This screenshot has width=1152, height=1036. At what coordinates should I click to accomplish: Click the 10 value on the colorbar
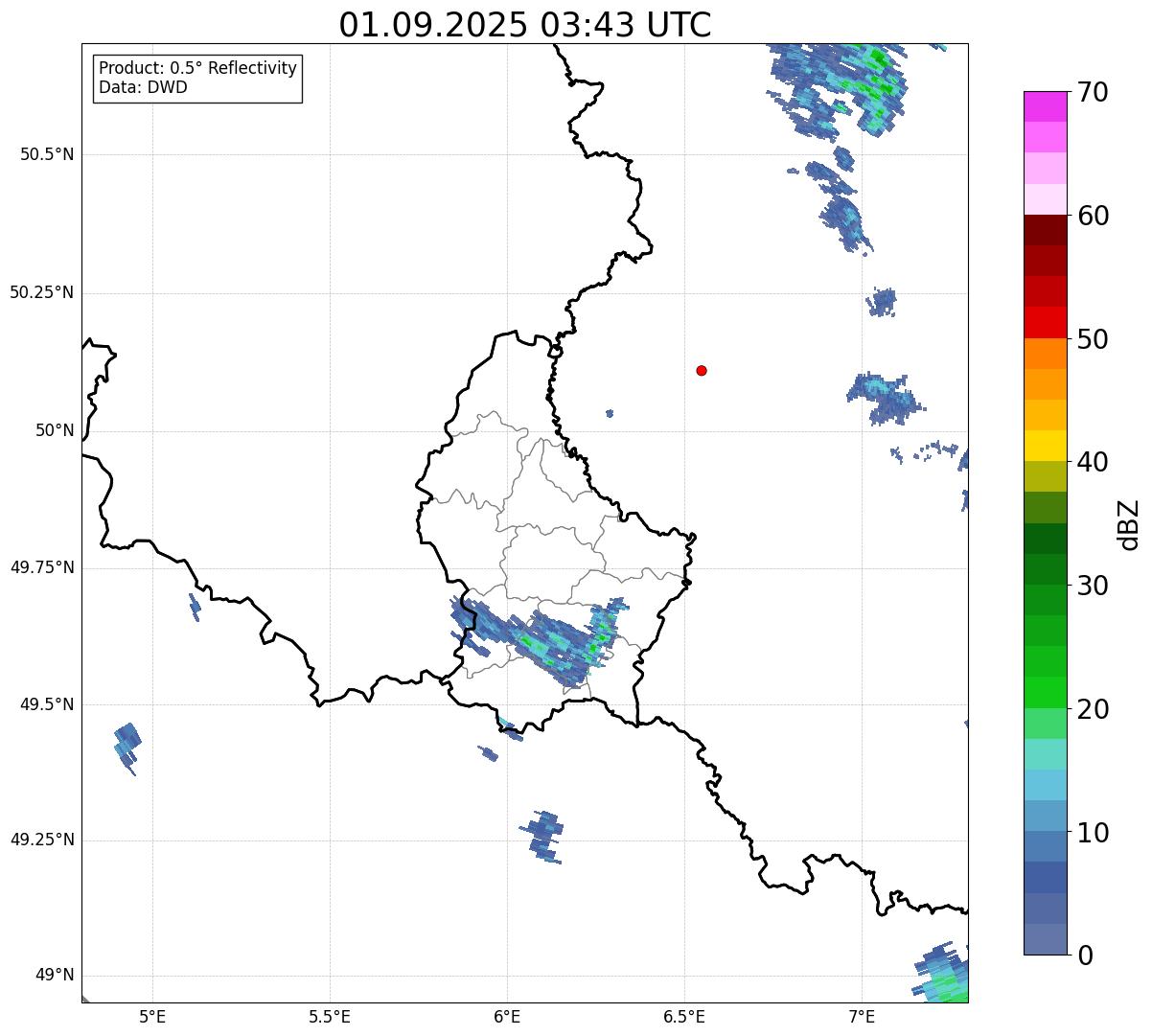click(x=1093, y=833)
